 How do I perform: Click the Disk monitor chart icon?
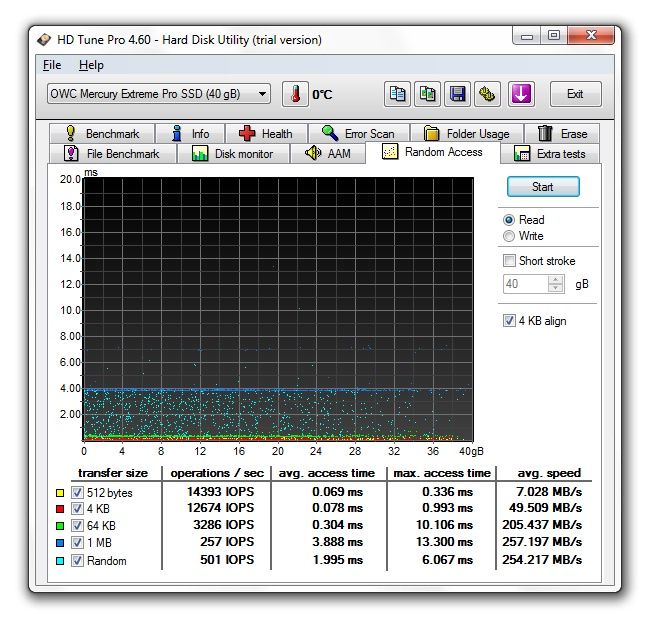pyautogui.click(x=200, y=154)
